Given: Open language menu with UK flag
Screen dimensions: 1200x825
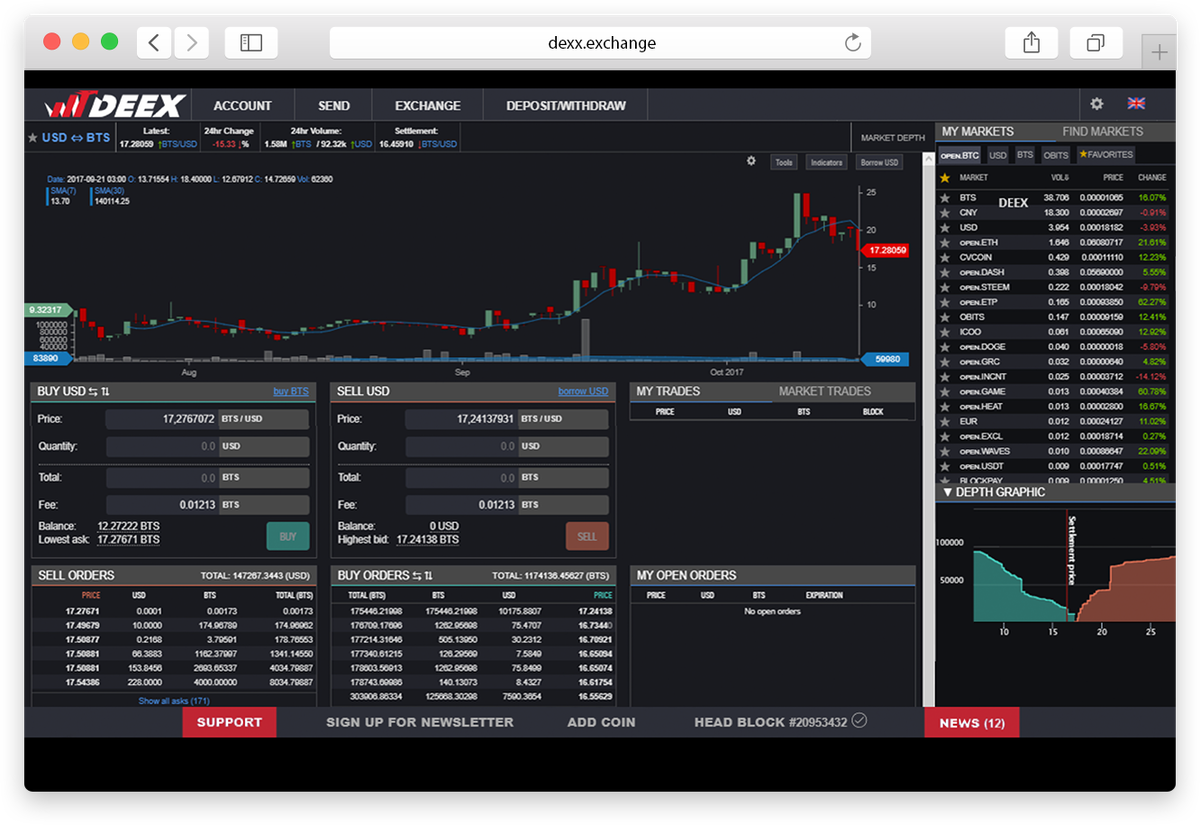Looking at the screenshot, I should pyautogui.click(x=1136, y=103).
